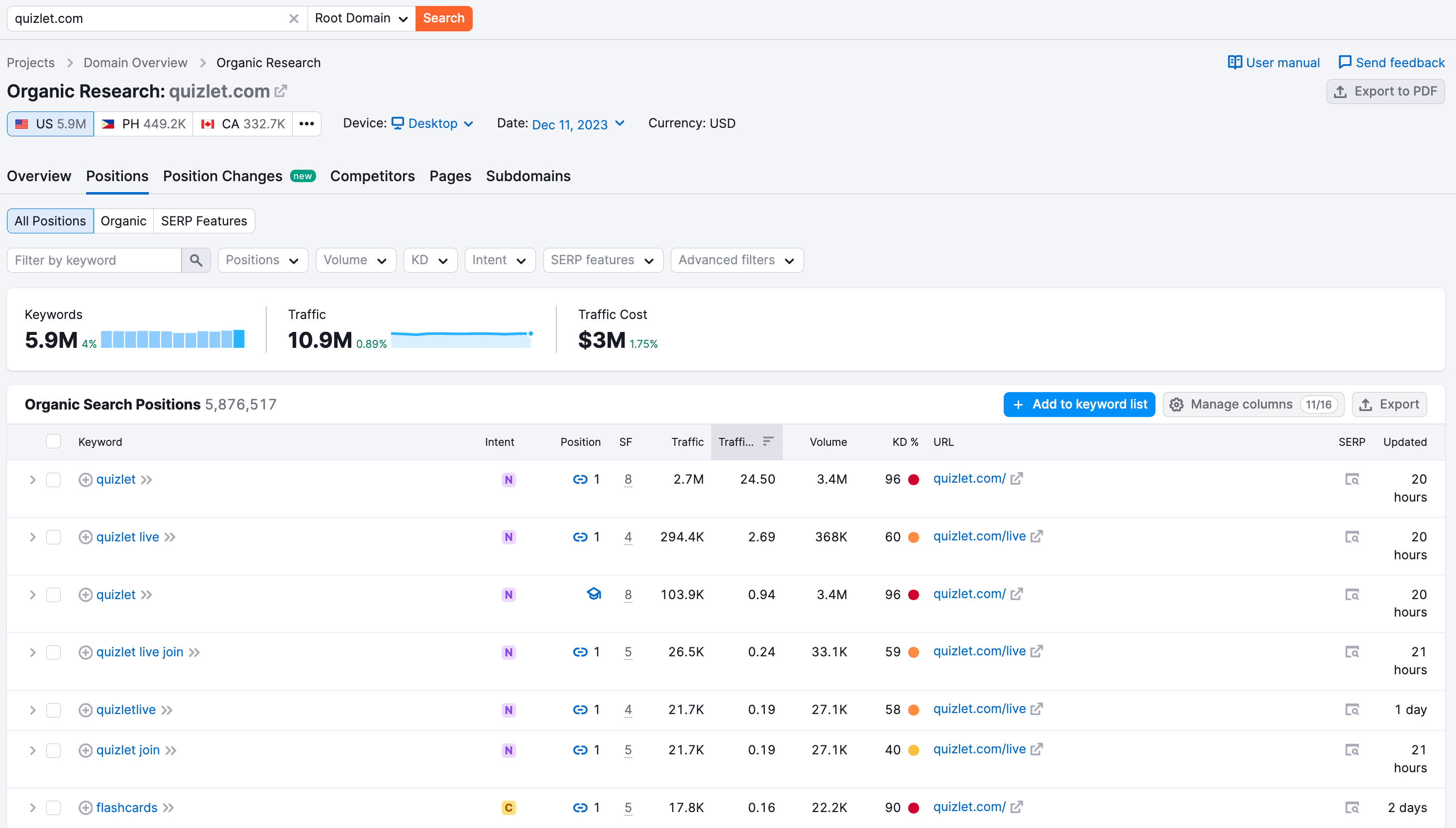Open the Advanced filters dropdown
This screenshot has width=1456, height=828.
coord(737,260)
